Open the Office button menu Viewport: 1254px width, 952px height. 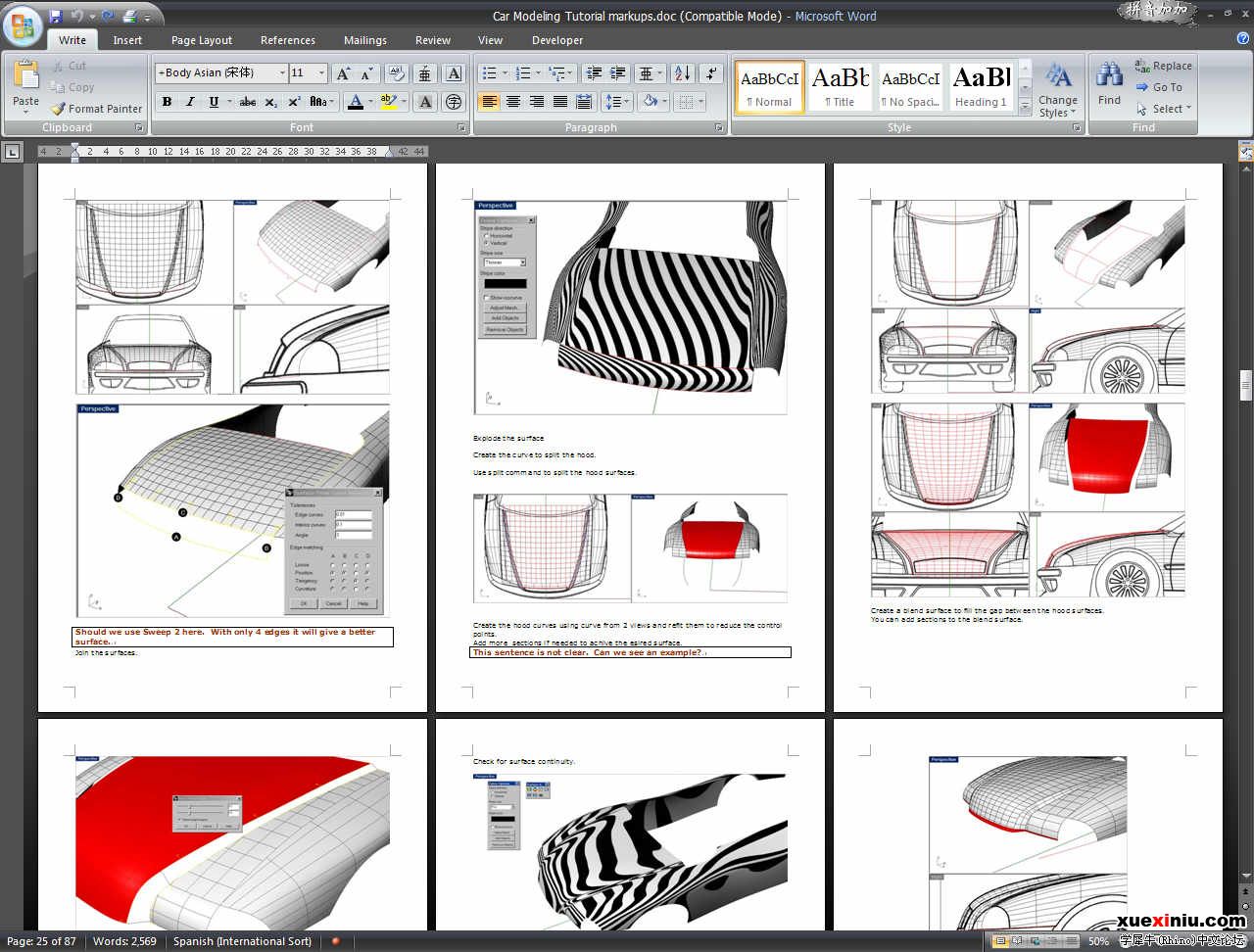[22, 25]
